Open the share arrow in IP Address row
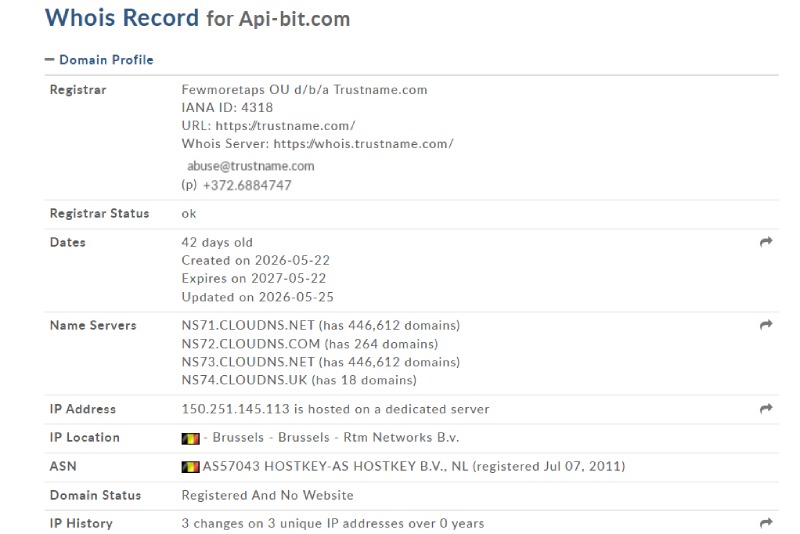800x534 pixels. [x=766, y=409]
